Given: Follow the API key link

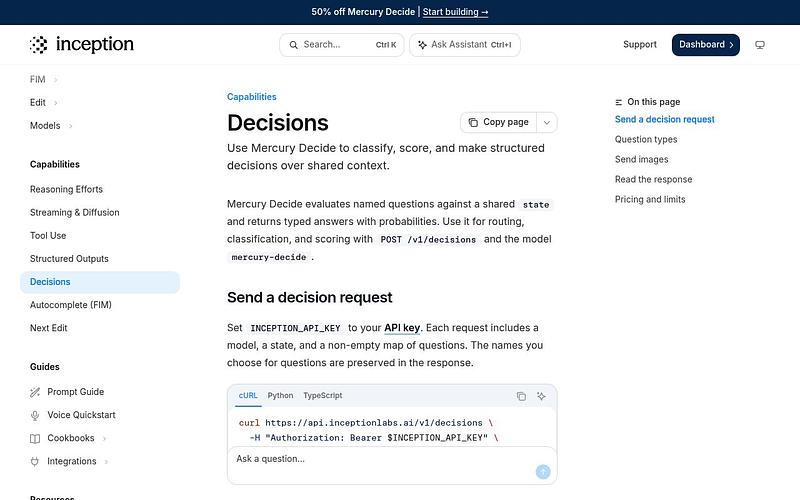Looking at the screenshot, I should point(402,328).
